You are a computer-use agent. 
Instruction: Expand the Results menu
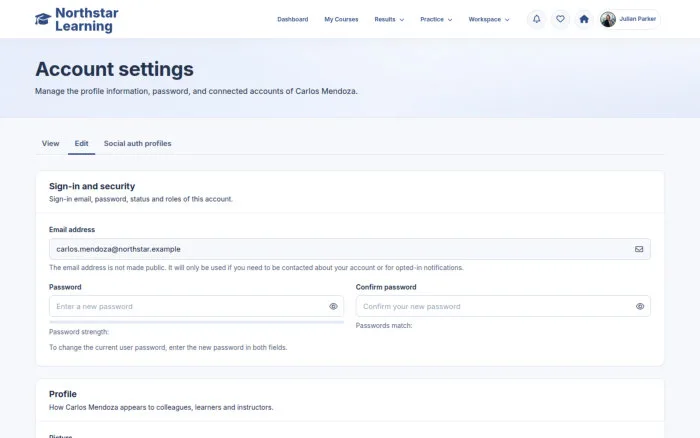(389, 20)
